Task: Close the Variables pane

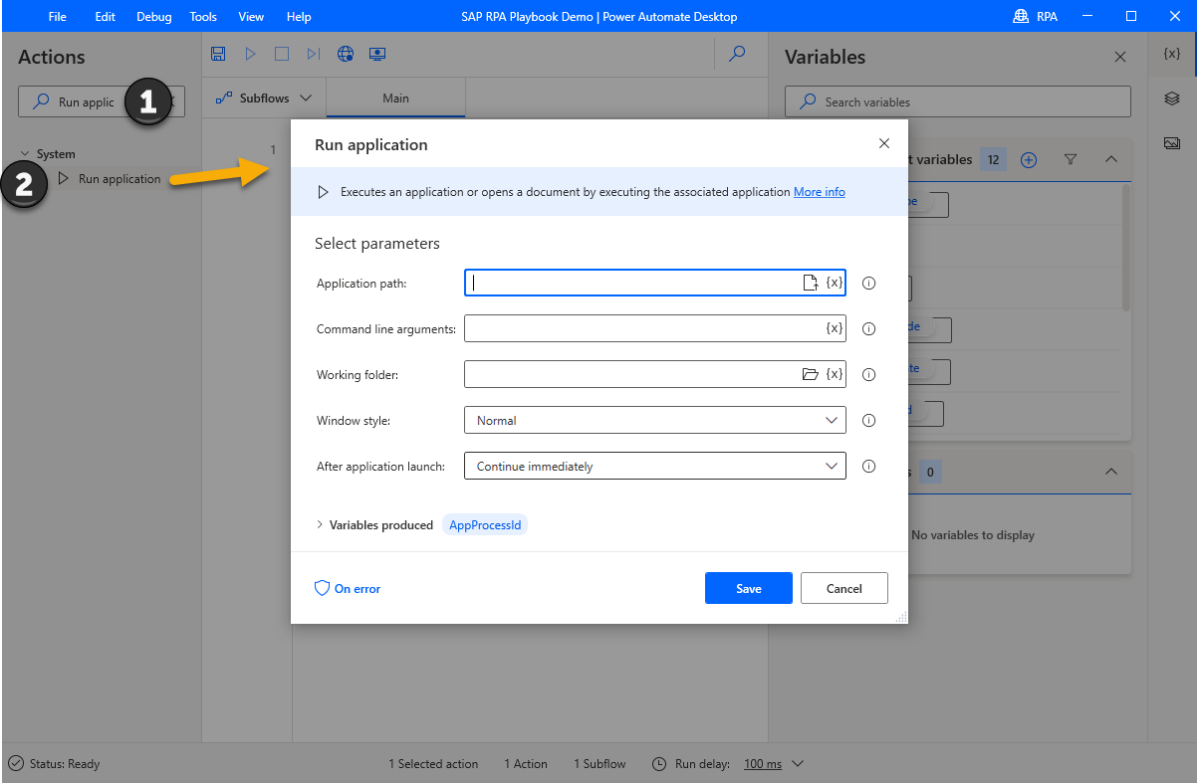Action: pos(1120,56)
